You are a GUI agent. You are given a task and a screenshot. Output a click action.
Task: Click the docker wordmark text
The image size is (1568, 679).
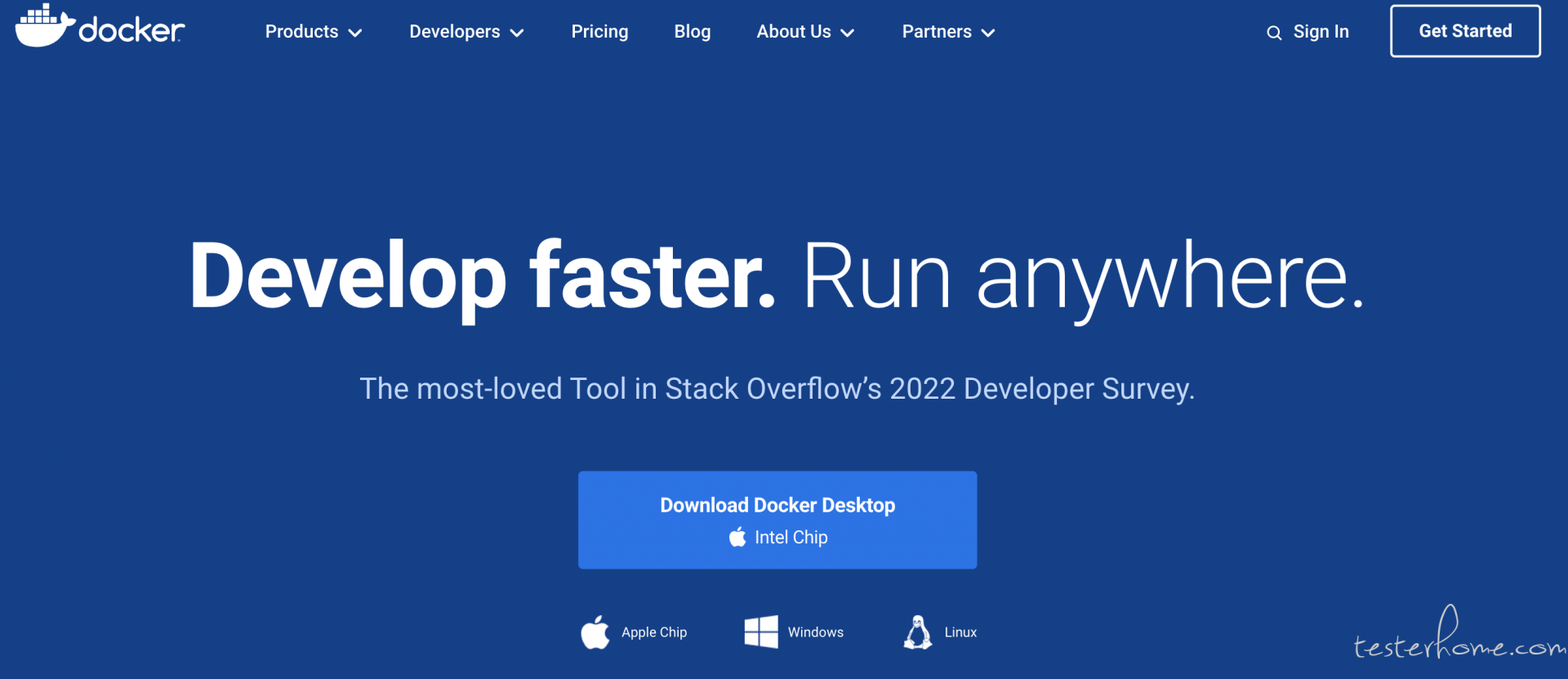131,30
